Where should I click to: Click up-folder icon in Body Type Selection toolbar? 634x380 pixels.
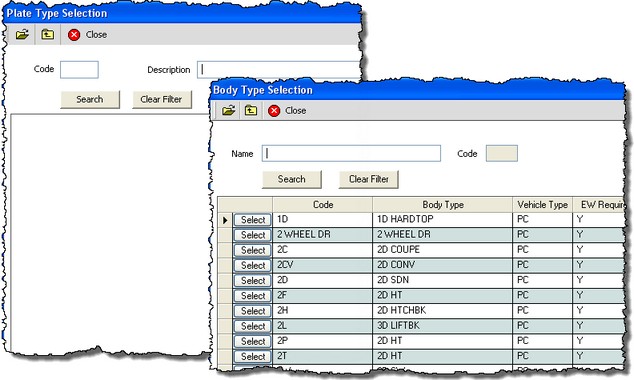click(x=251, y=110)
